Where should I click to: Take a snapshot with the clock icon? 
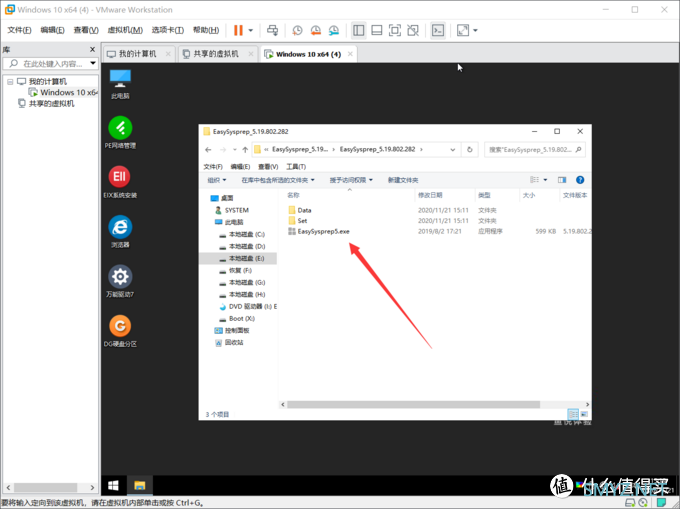coord(297,30)
